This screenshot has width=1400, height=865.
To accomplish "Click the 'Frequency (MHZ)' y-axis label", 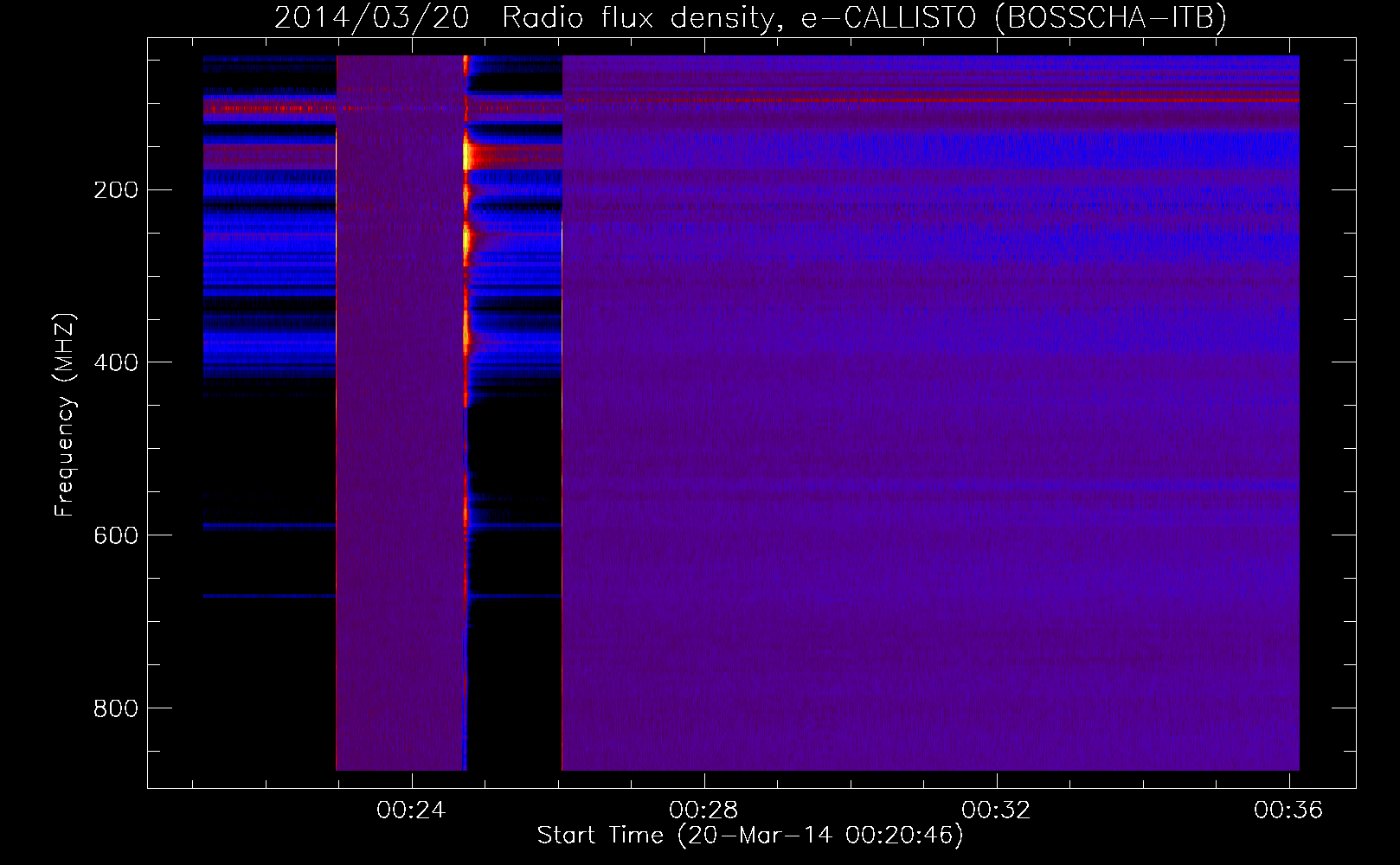I will coord(65,415).
